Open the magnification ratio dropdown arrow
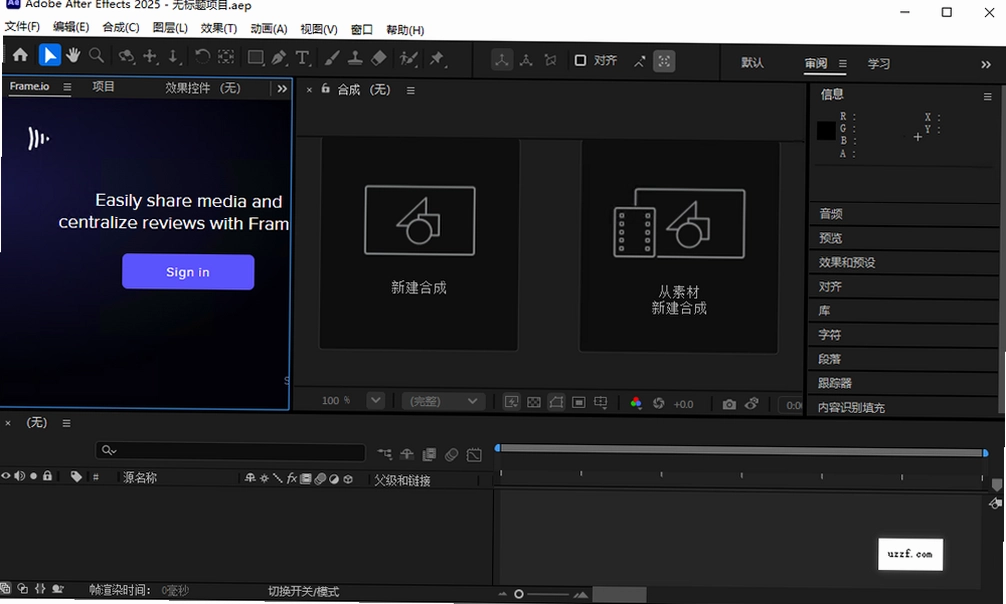1006x604 pixels. (376, 401)
